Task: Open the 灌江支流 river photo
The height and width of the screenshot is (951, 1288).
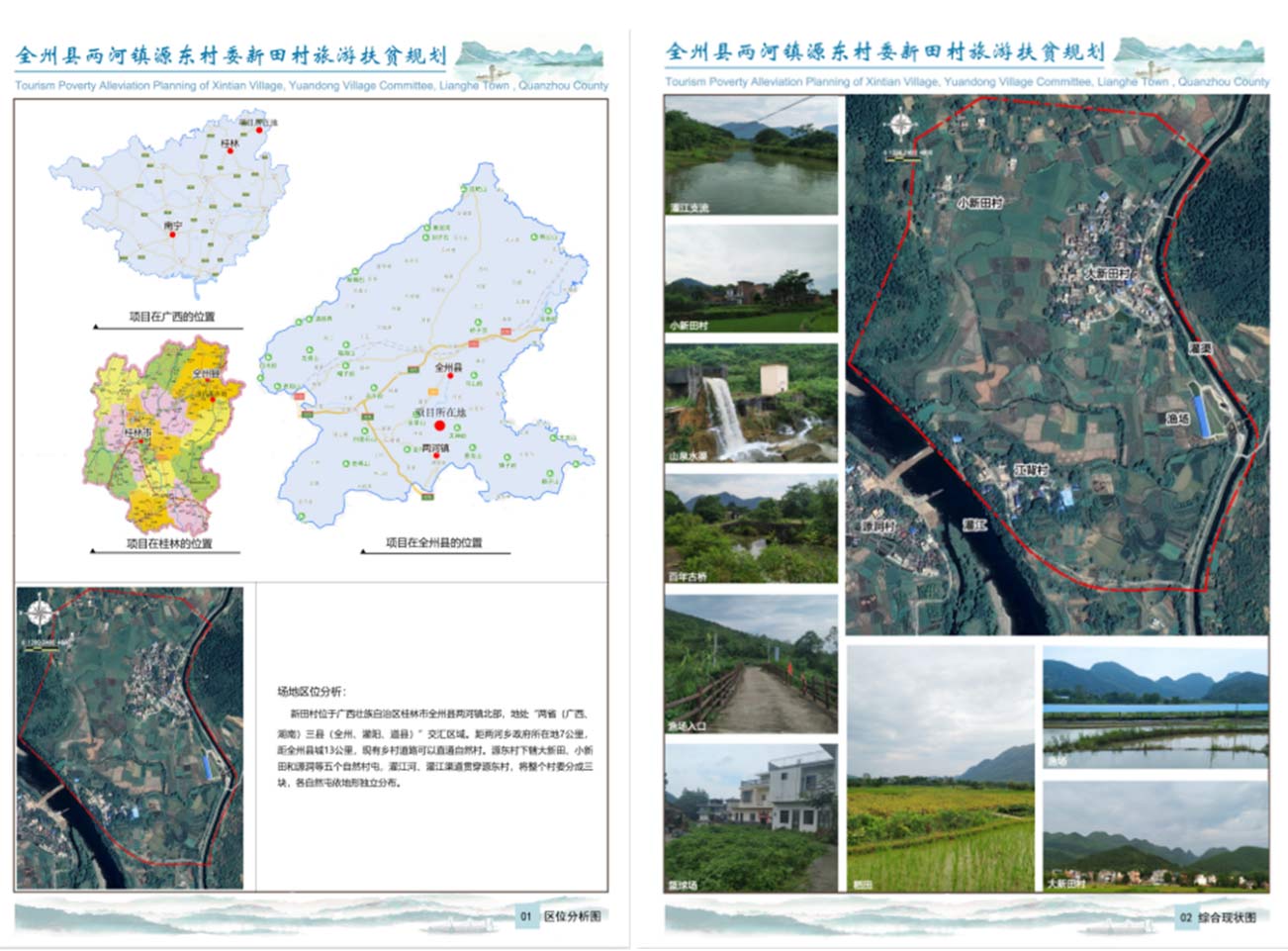Action: (751, 156)
